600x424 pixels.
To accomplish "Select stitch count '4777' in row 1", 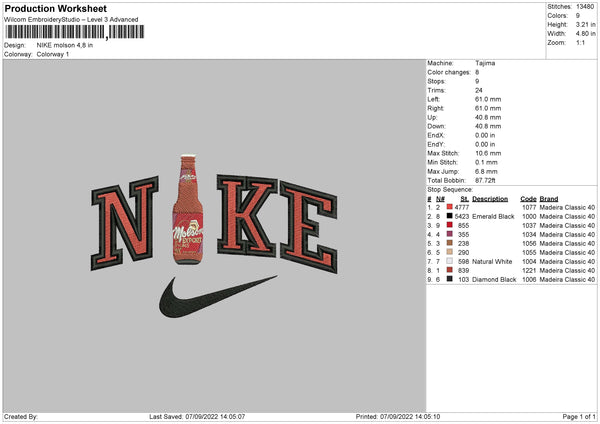I will (461, 207).
